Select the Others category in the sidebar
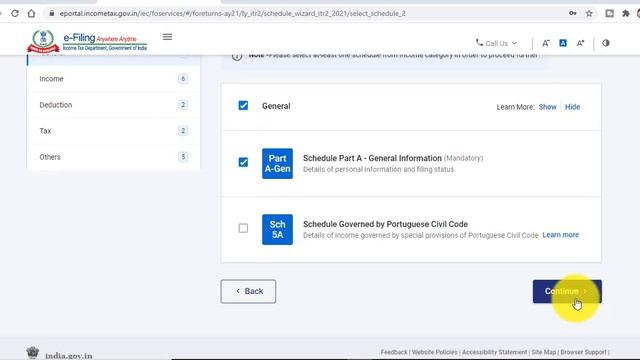This screenshot has width=640, height=360. tap(113, 157)
